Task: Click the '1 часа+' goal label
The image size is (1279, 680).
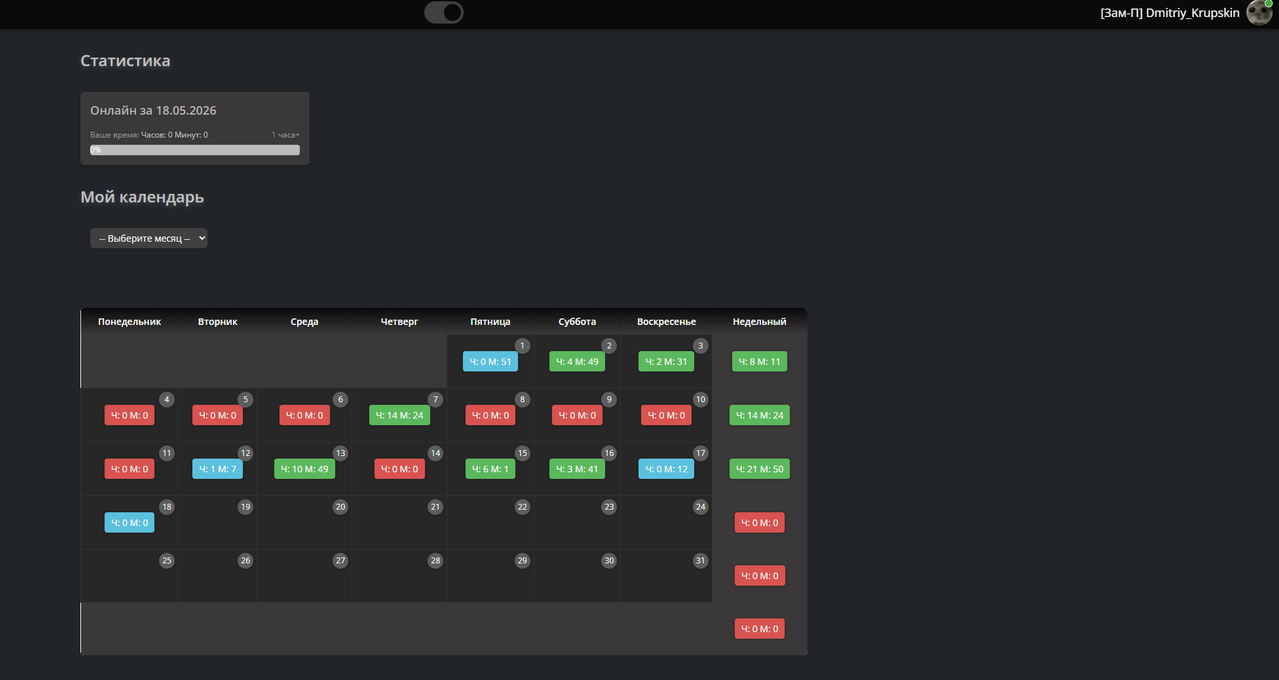Action: click(x=285, y=134)
